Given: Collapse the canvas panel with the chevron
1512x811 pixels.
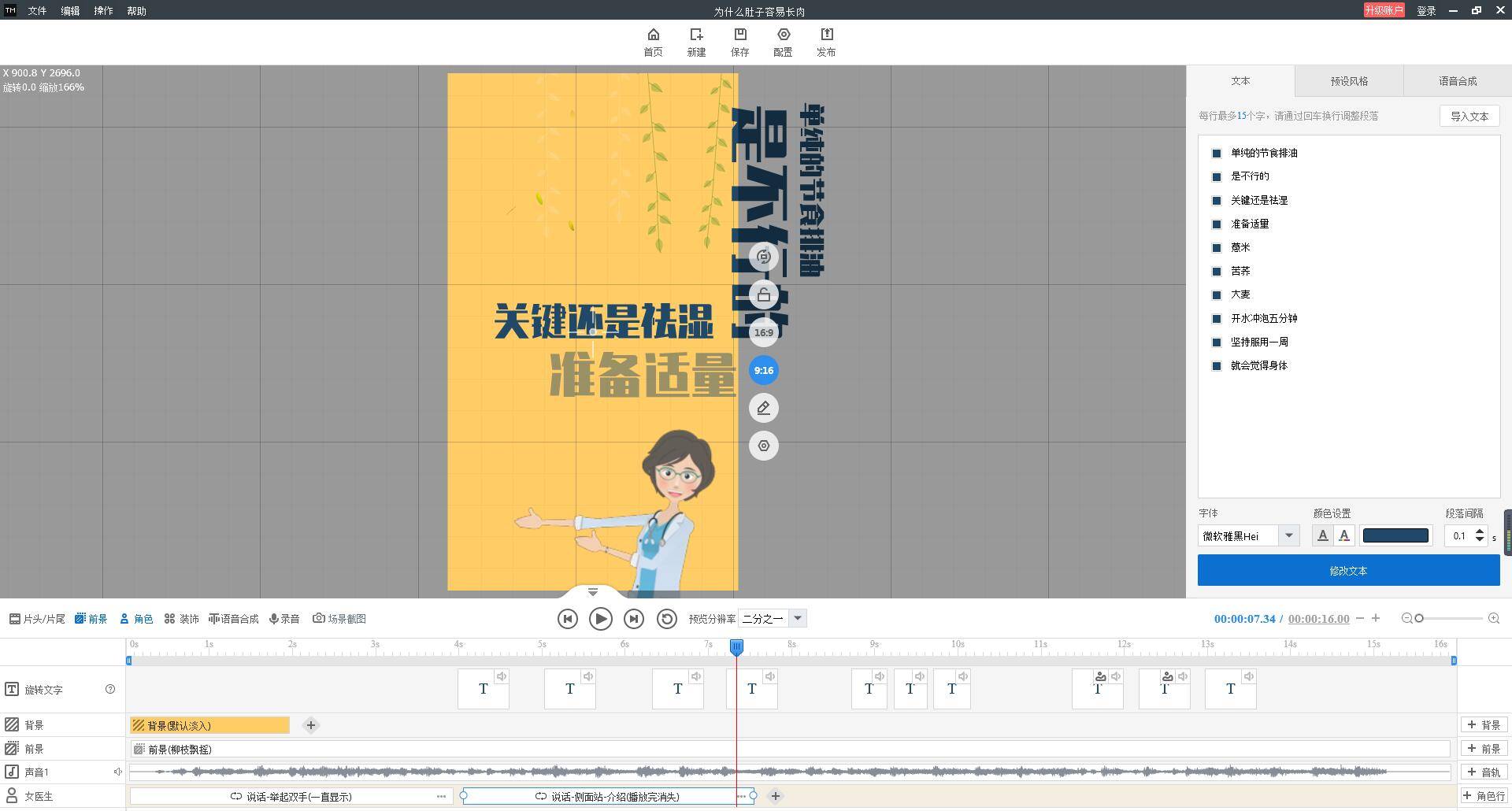Looking at the screenshot, I should [x=593, y=592].
